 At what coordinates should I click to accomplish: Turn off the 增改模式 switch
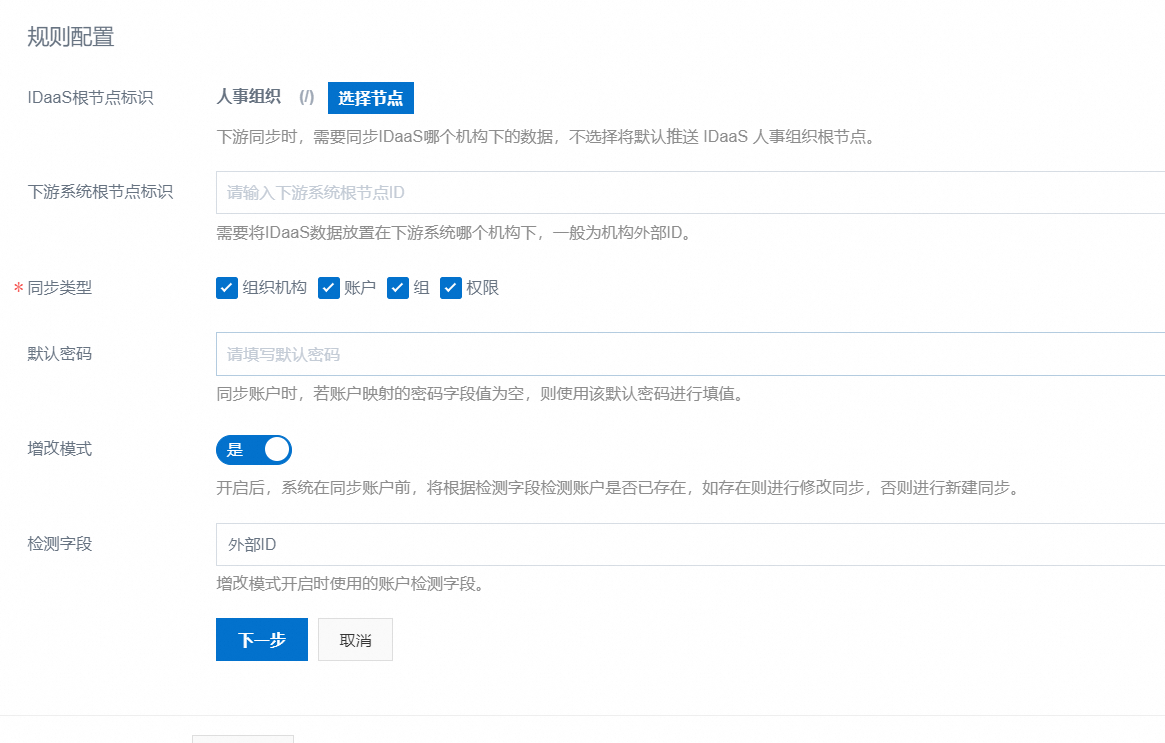click(253, 450)
